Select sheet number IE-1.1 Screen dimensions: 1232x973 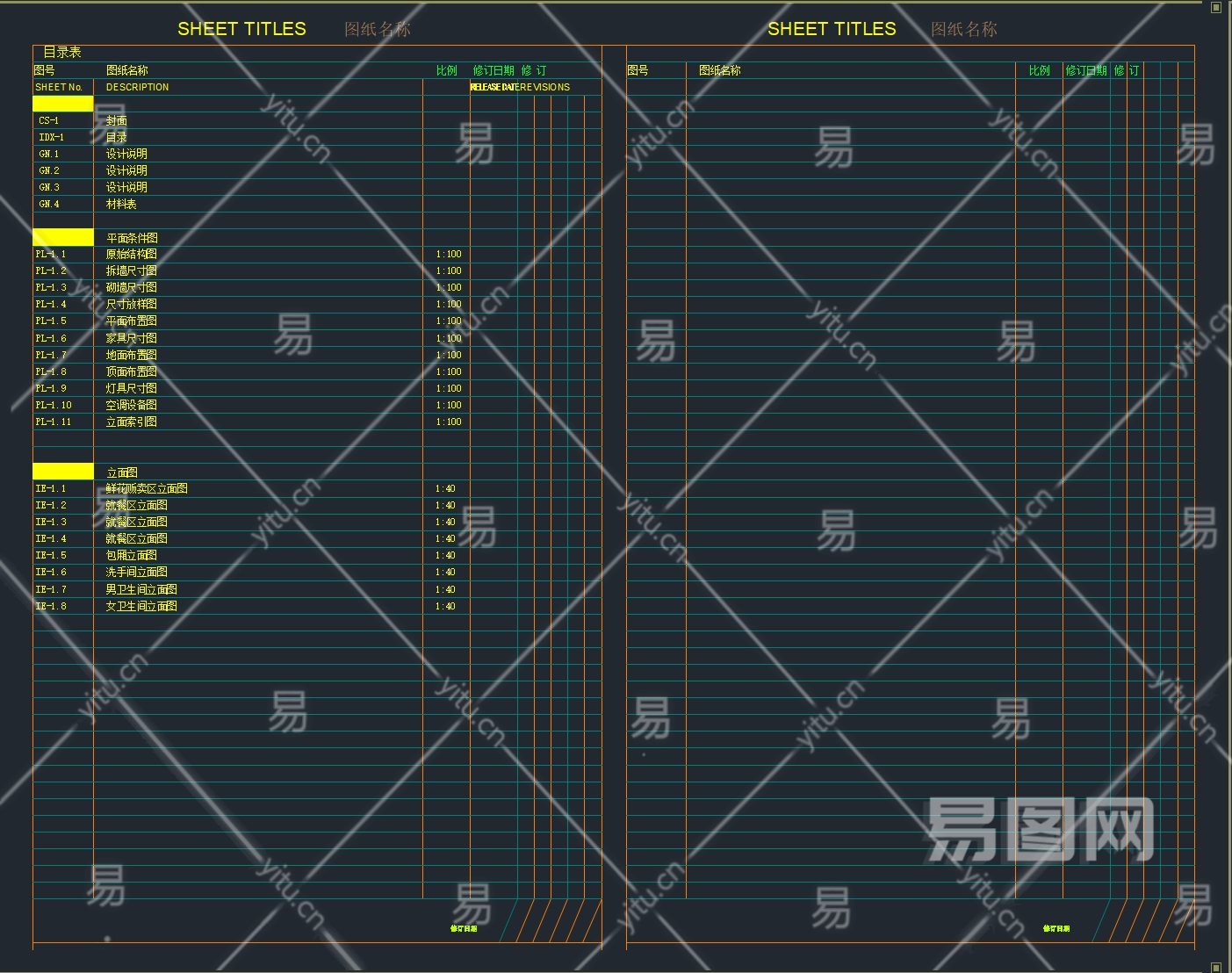tap(51, 488)
